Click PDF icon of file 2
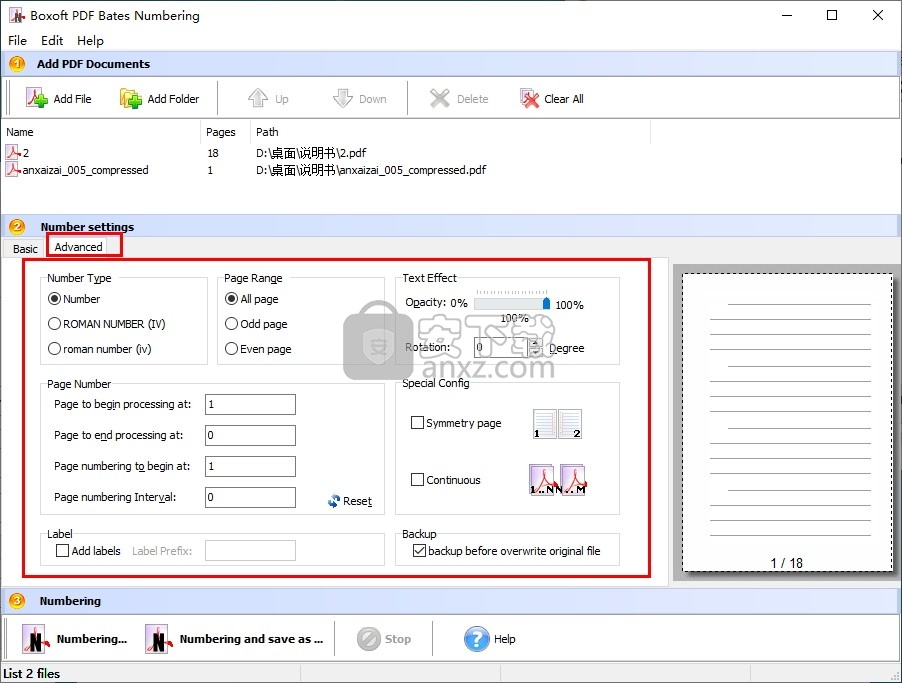 [x=13, y=152]
